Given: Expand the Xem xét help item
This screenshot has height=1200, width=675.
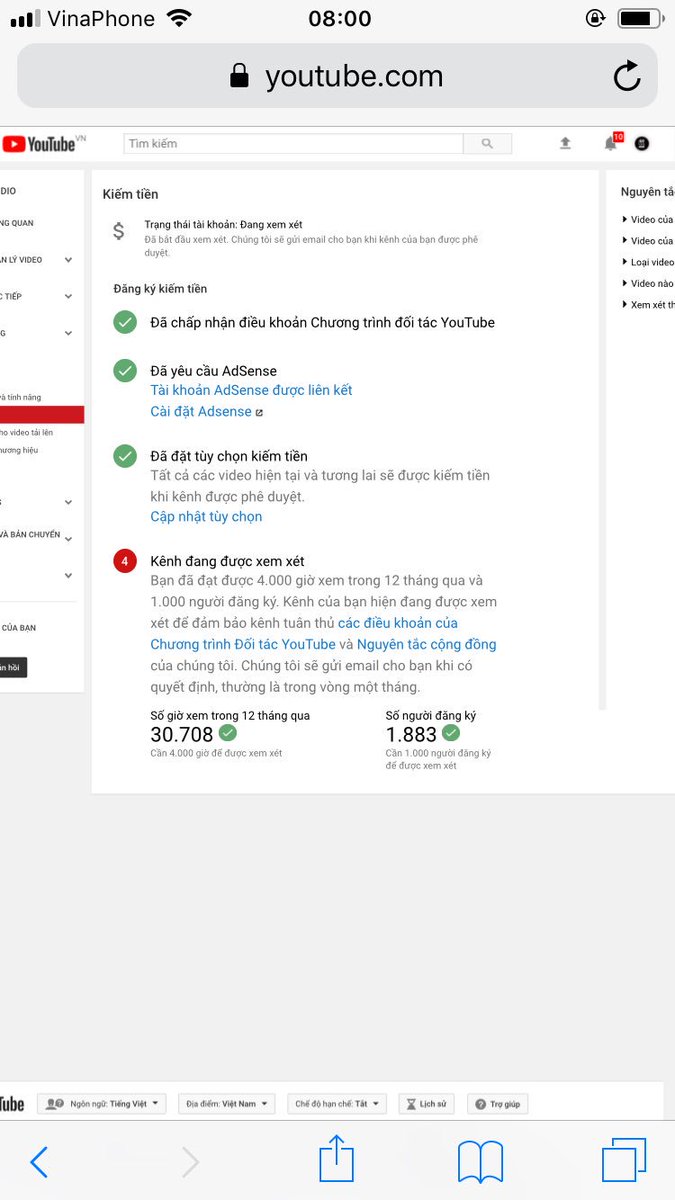Looking at the screenshot, I should click(x=647, y=305).
